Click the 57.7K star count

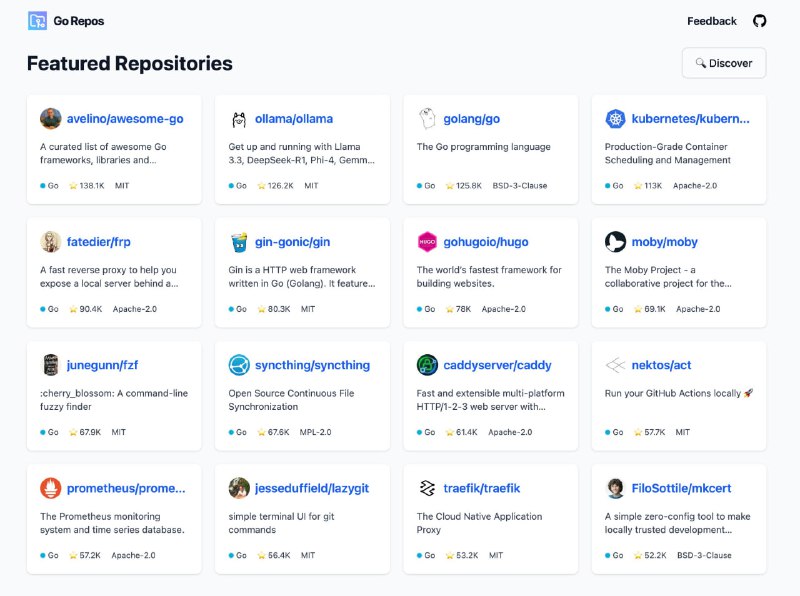point(655,432)
